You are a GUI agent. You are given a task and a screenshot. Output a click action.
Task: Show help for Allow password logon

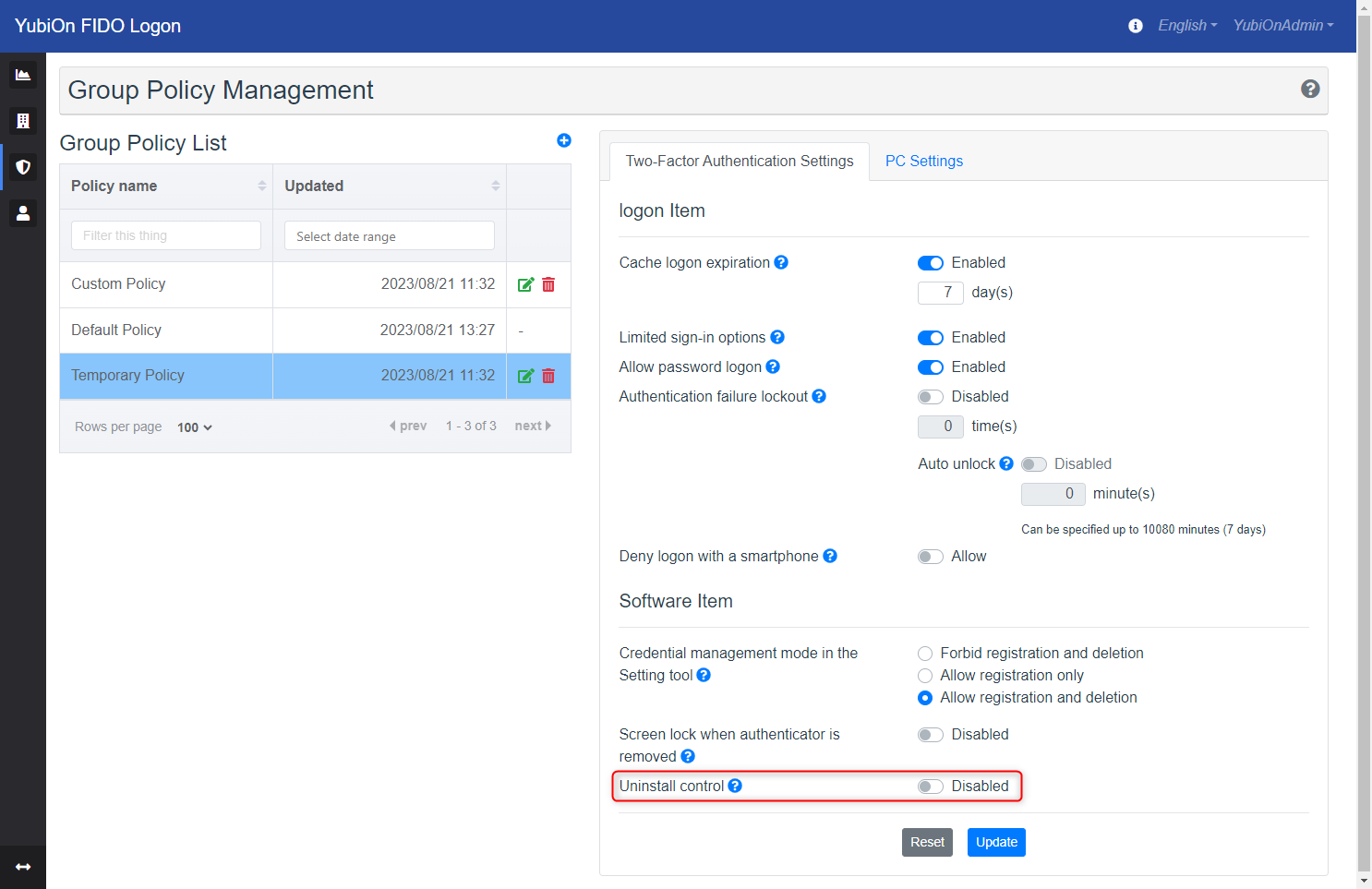point(773,366)
